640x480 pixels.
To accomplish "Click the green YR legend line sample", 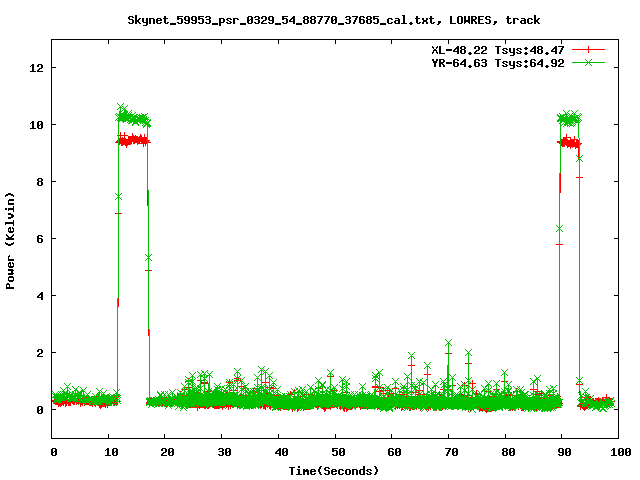I will click(x=588, y=62).
